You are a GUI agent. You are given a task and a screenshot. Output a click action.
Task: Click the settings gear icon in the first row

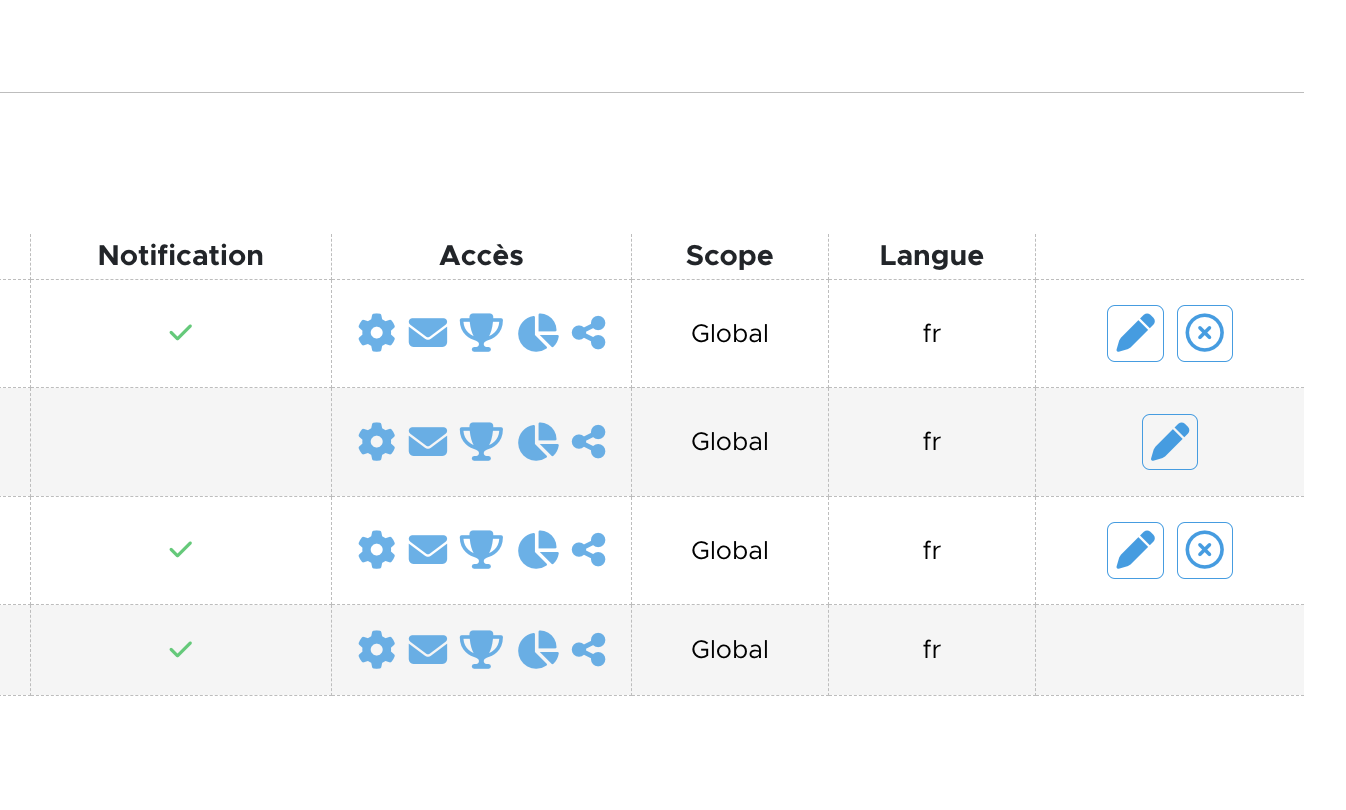377,333
